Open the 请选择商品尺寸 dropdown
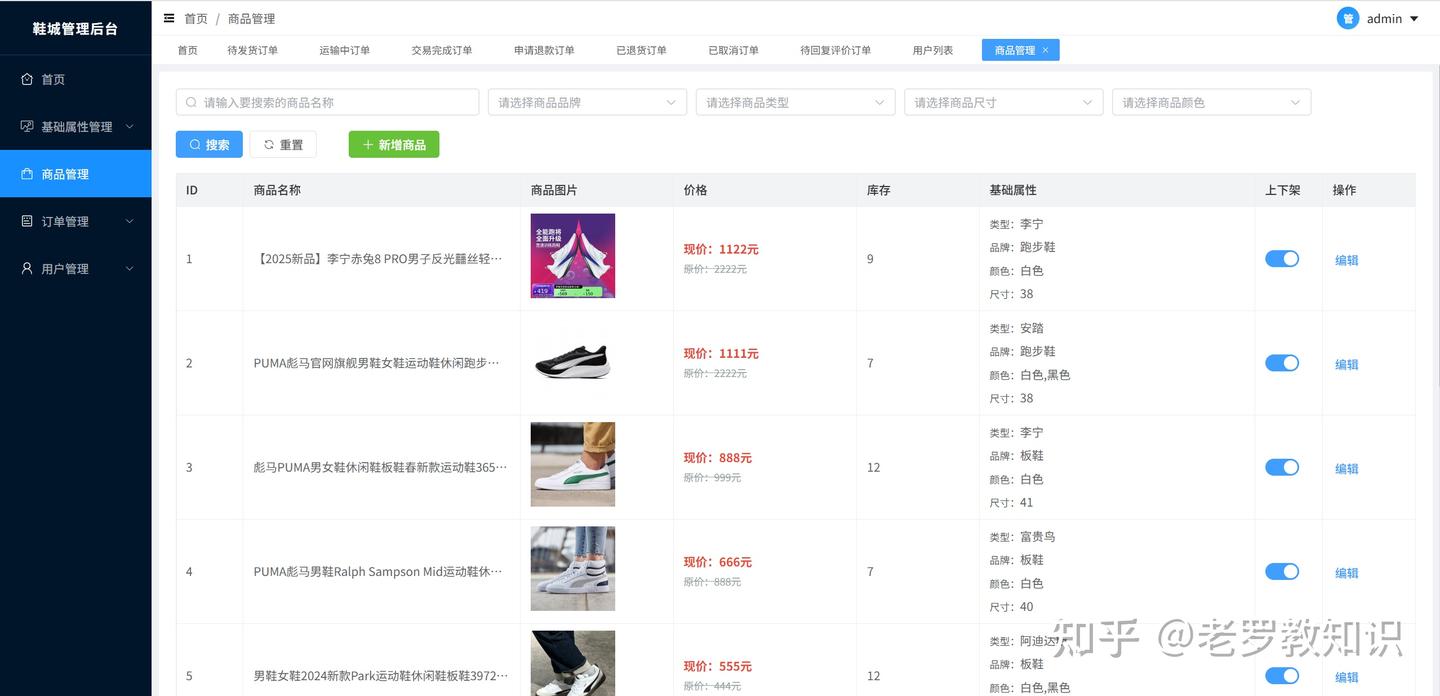 pos(1003,102)
